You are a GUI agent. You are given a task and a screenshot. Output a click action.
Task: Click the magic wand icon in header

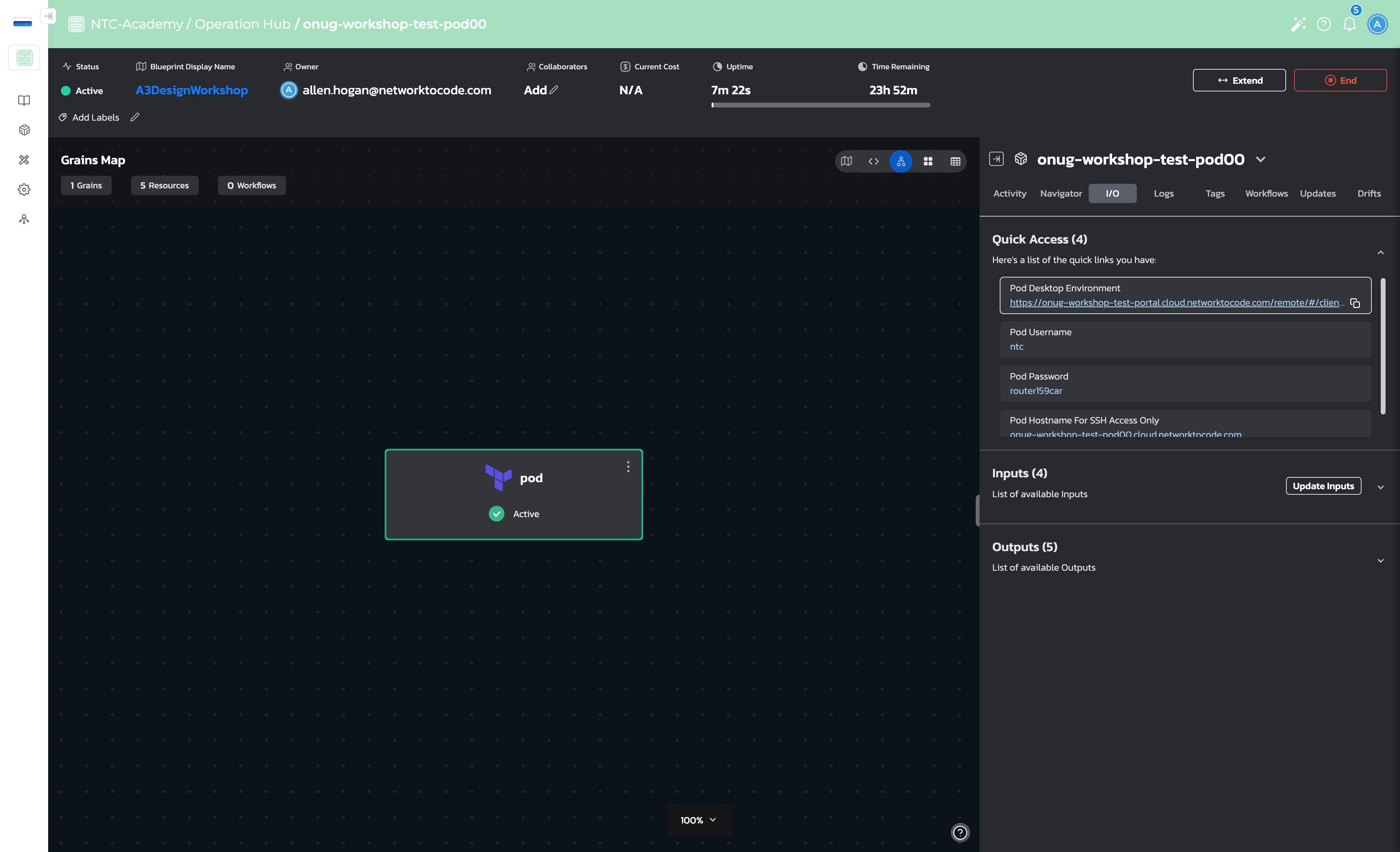click(x=1298, y=24)
